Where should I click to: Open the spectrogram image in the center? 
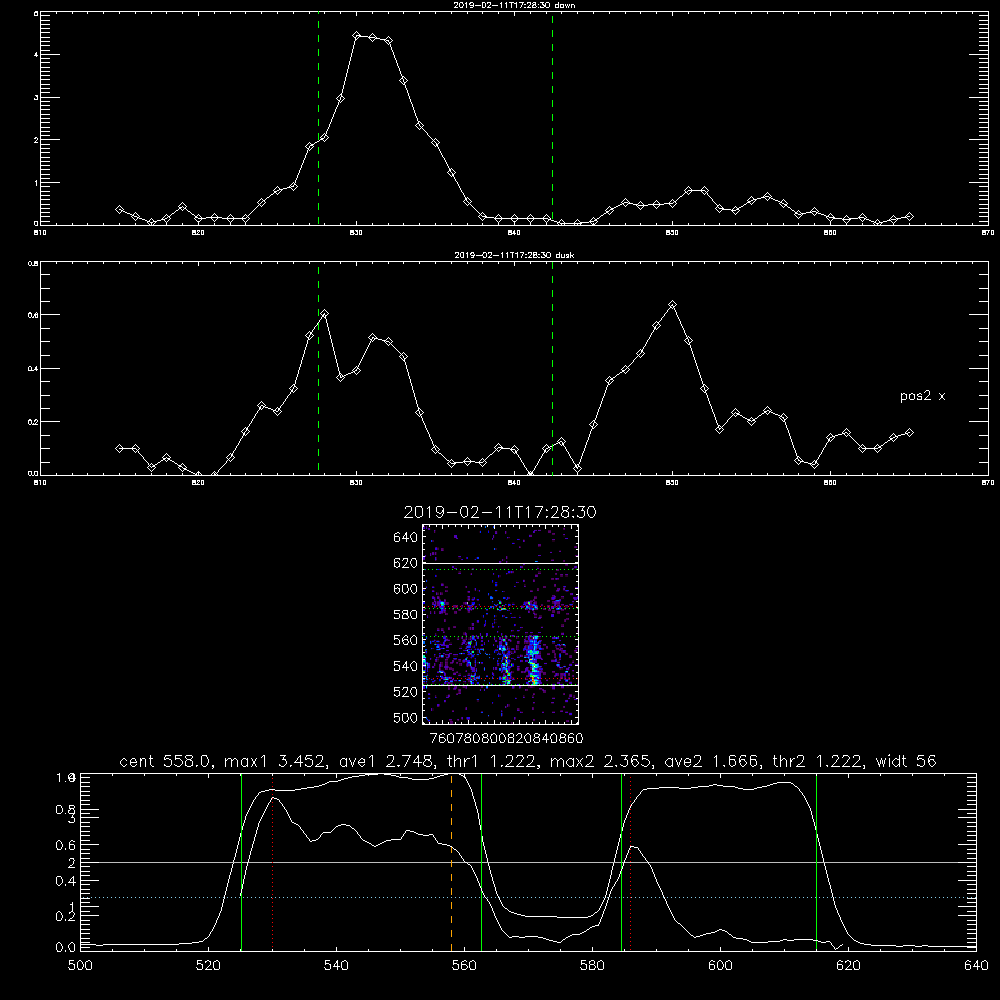click(501, 624)
